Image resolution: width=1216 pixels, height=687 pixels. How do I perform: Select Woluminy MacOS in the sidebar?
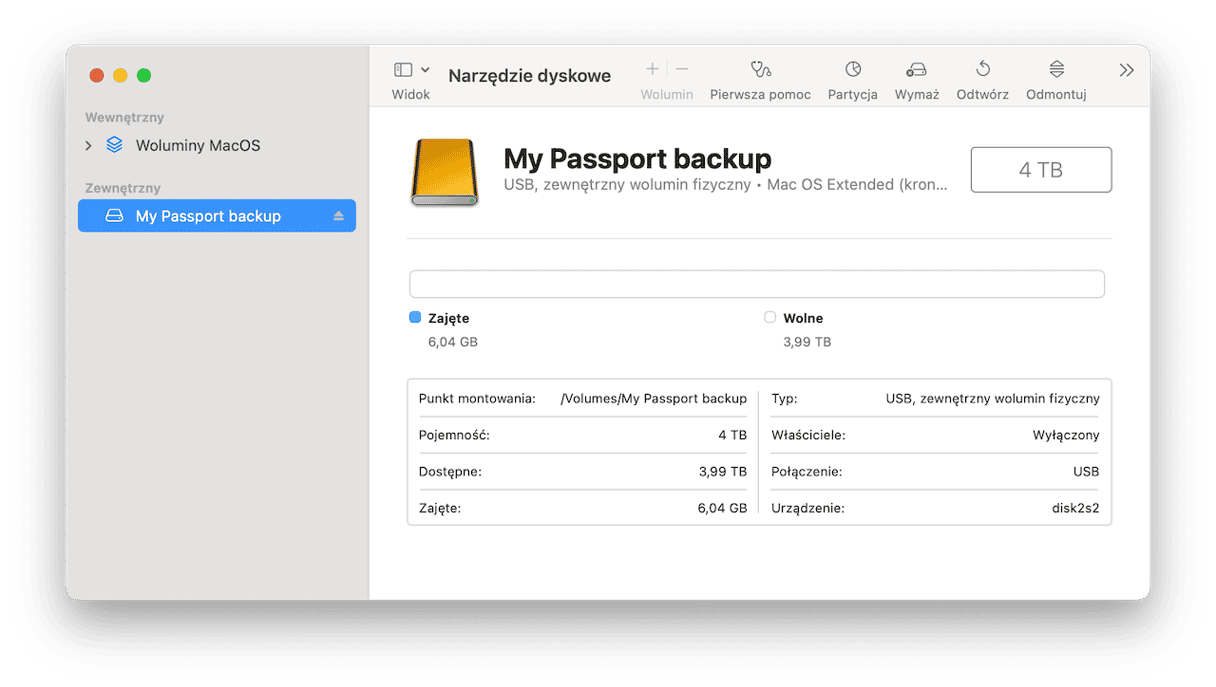click(x=198, y=146)
